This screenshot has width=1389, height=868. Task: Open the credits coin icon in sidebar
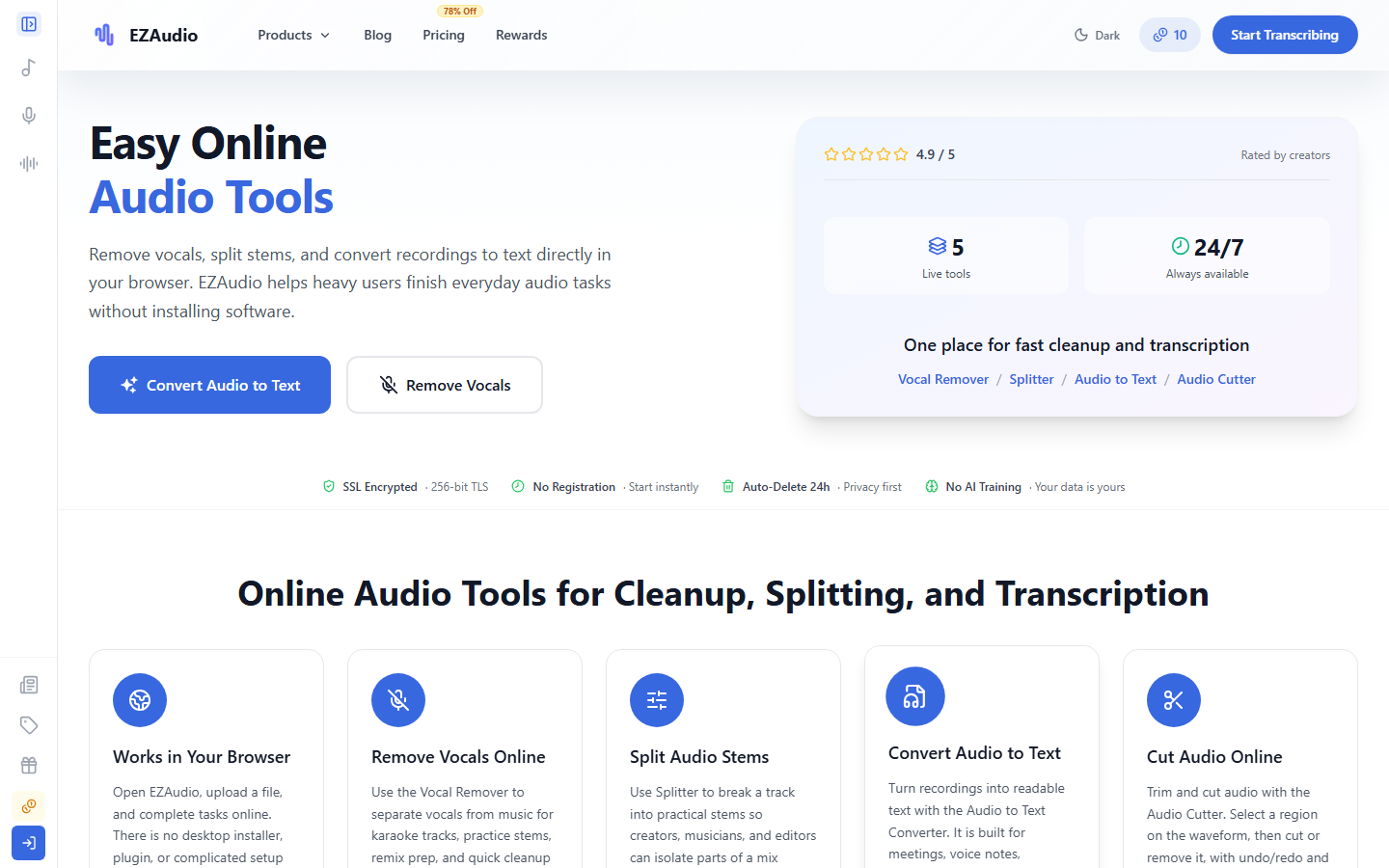coord(29,806)
